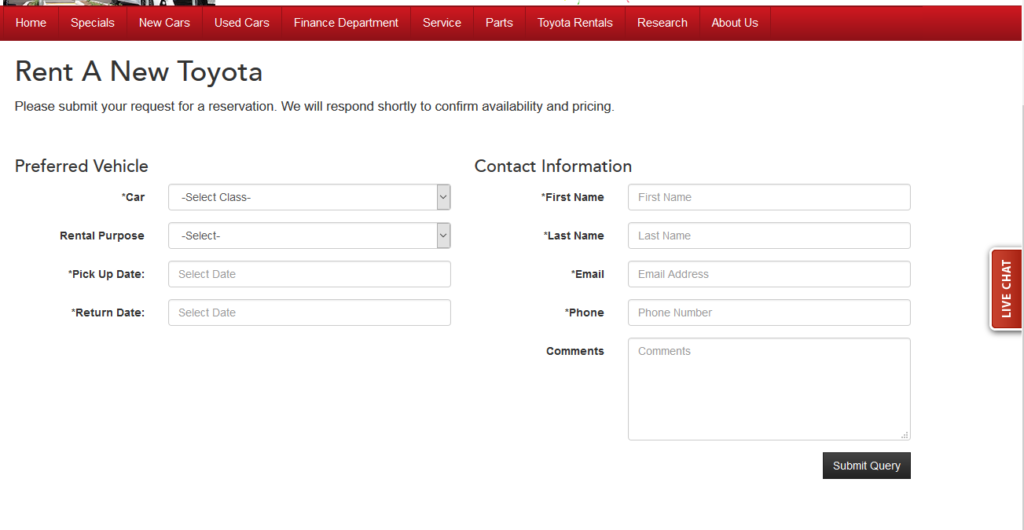Screen dimensions: 1024x530
Task: Open the Home menu item
Action: click(31, 23)
